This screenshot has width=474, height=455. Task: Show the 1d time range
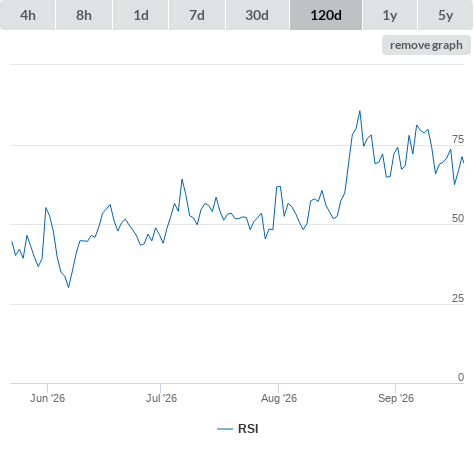point(141,15)
